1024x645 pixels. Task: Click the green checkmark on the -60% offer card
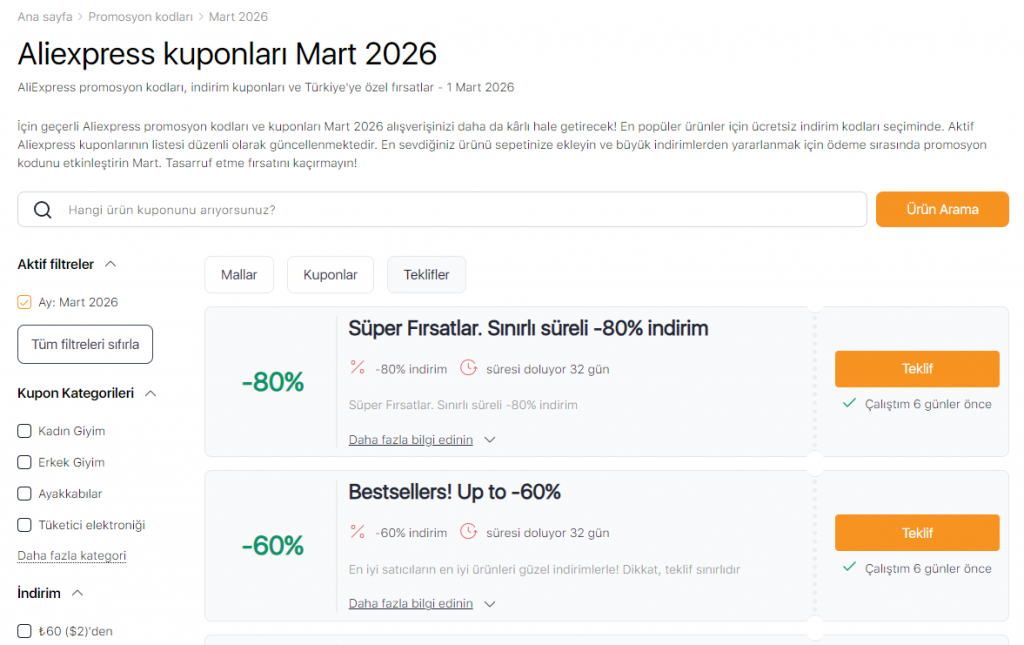coord(849,567)
